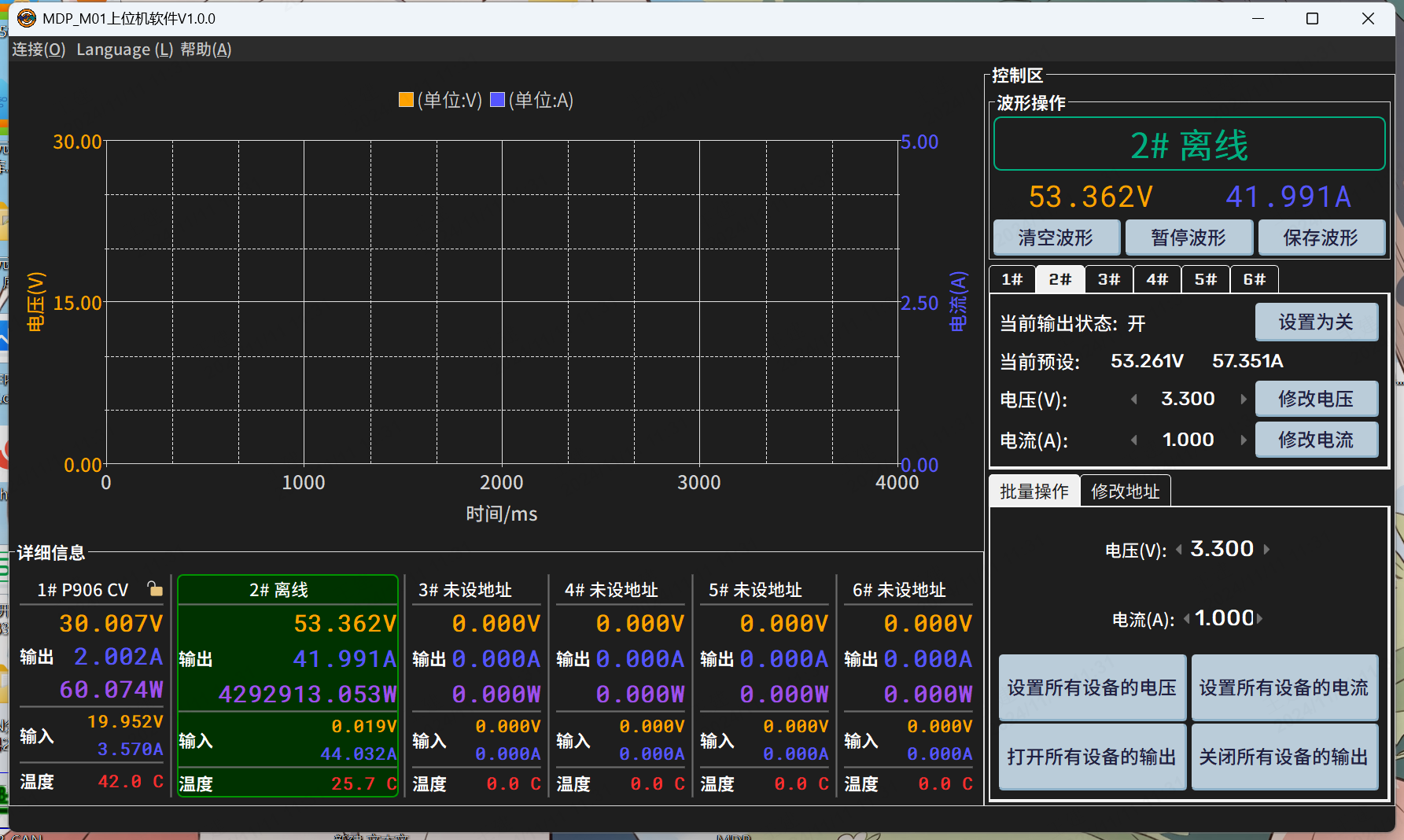Click 清空波形 button
This screenshot has height=840, width=1404.
(x=1056, y=238)
